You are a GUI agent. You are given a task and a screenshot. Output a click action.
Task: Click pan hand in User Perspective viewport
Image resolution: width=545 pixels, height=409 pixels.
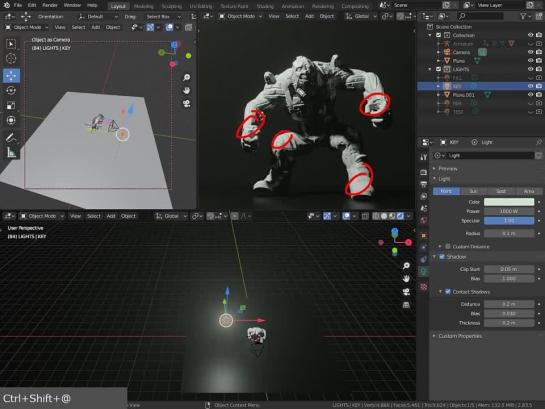click(406, 279)
